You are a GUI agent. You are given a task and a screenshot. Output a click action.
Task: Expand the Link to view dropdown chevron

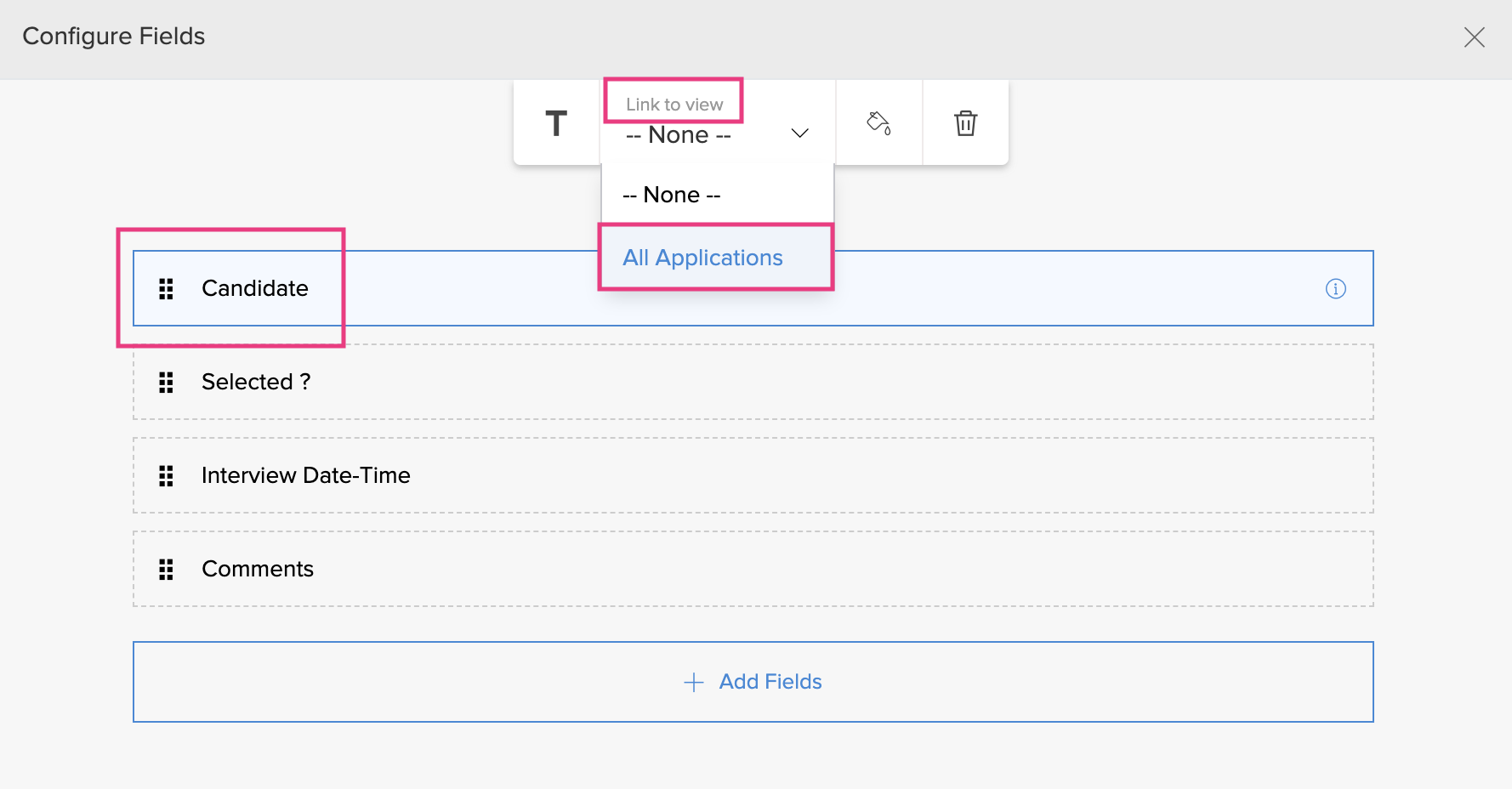point(799,133)
